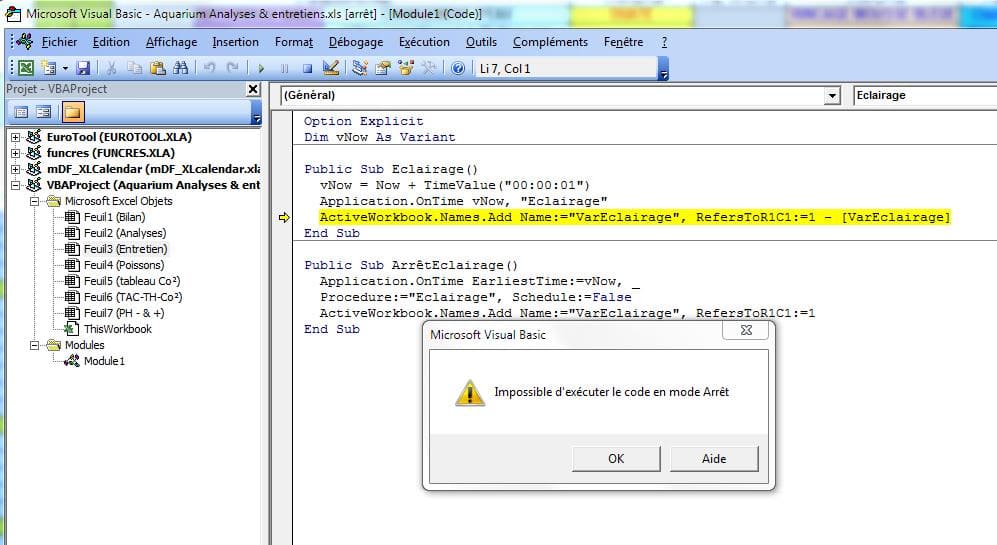The image size is (997, 545).
Task: Select Module1 in Modules folder
Action: point(104,361)
